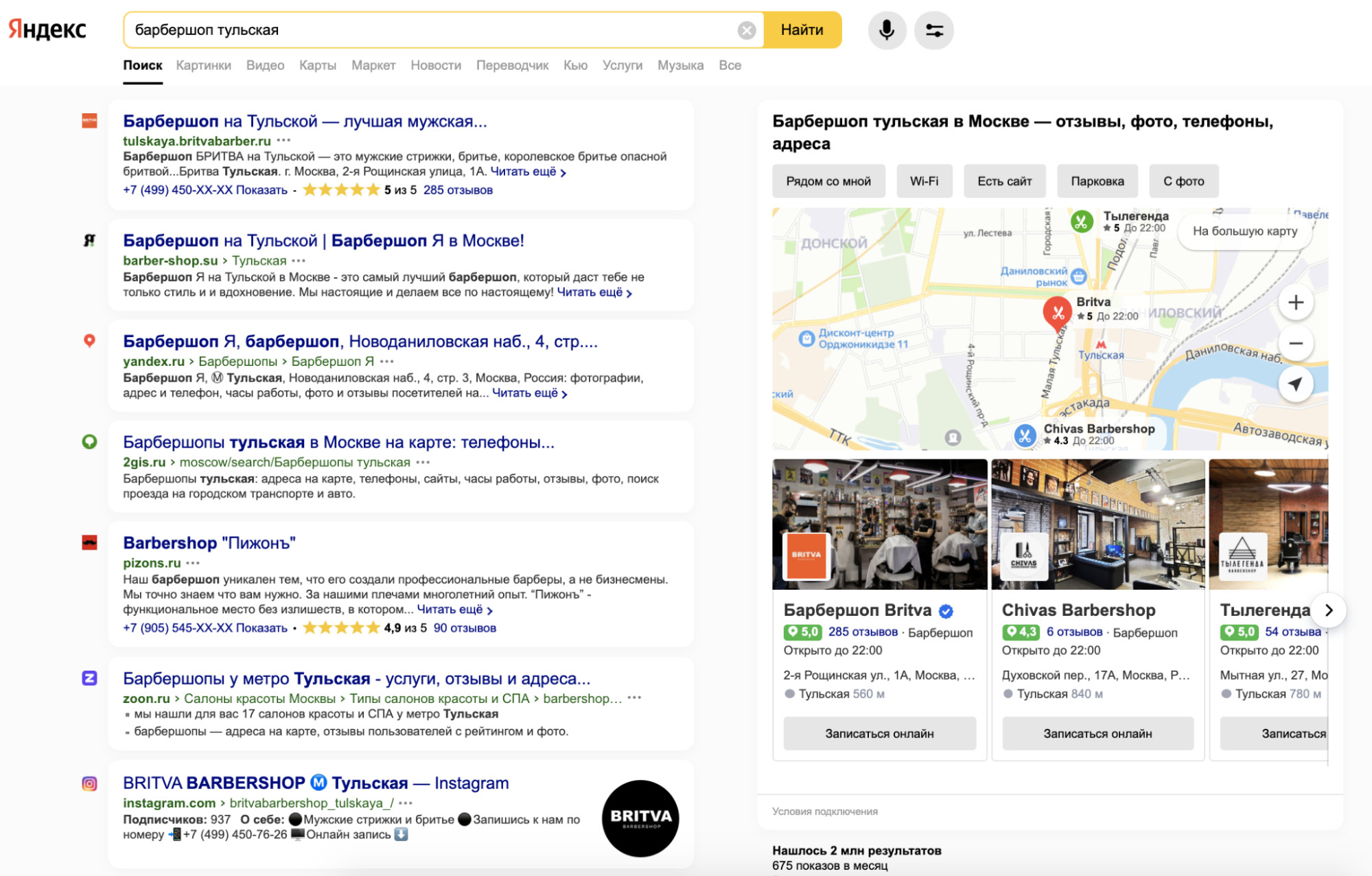Toggle the С фото filter chip
This screenshot has height=876, width=1372.
coord(1184,181)
